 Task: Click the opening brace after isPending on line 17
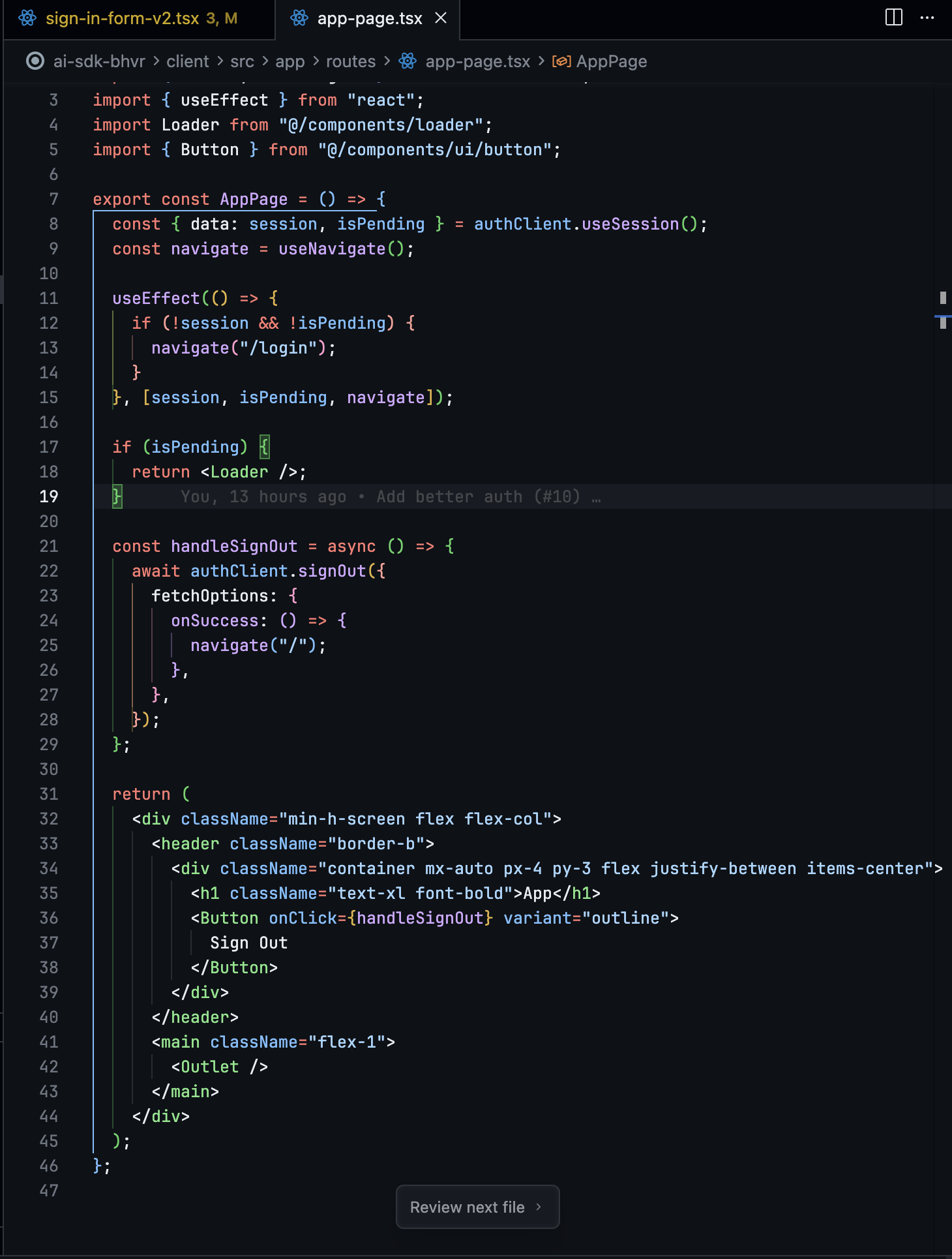point(264,447)
